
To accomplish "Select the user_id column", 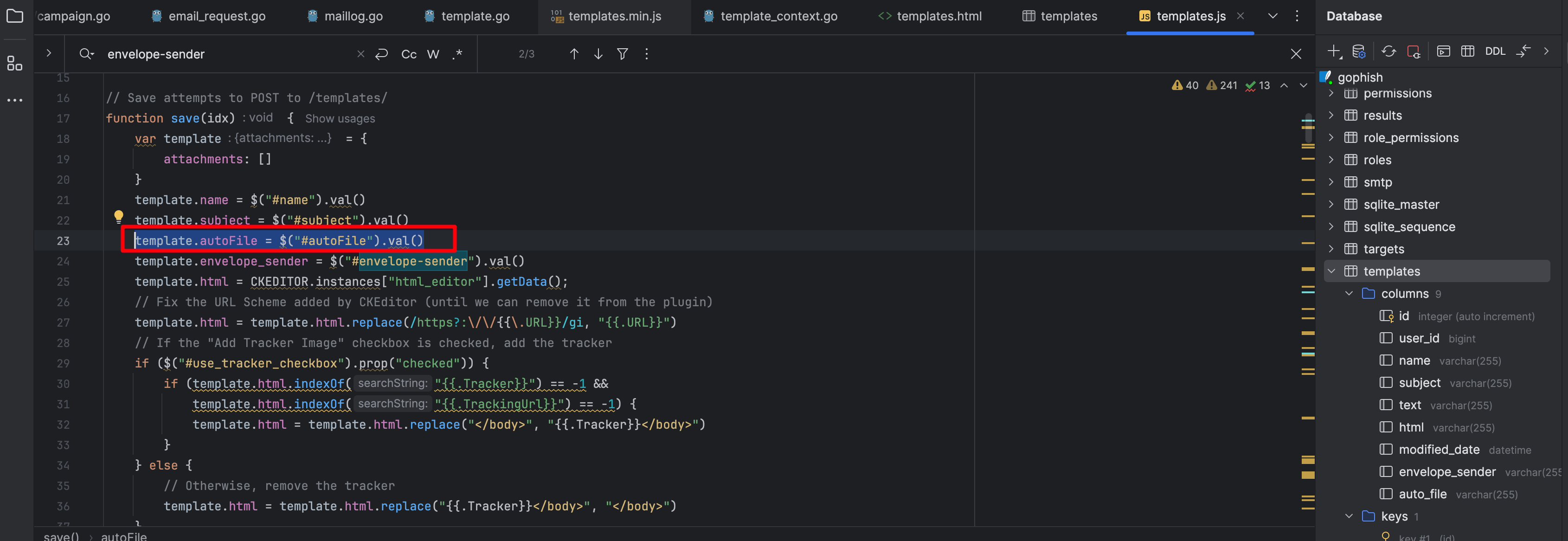I will [1419, 338].
